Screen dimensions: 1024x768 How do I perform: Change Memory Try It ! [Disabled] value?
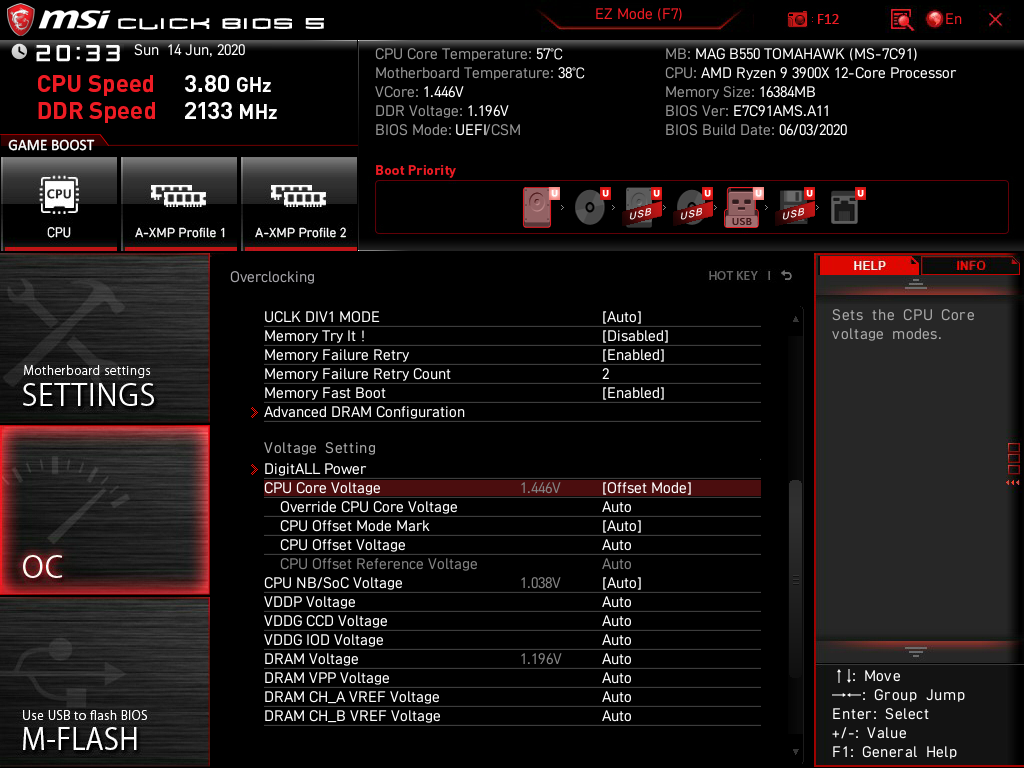(635, 336)
